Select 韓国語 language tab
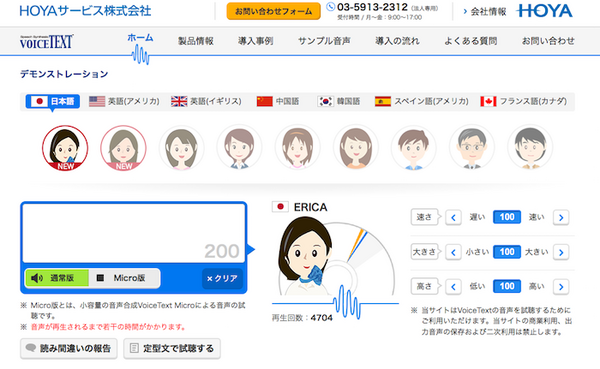Image resolution: width=600 pixels, height=369 pixels. 339,101
